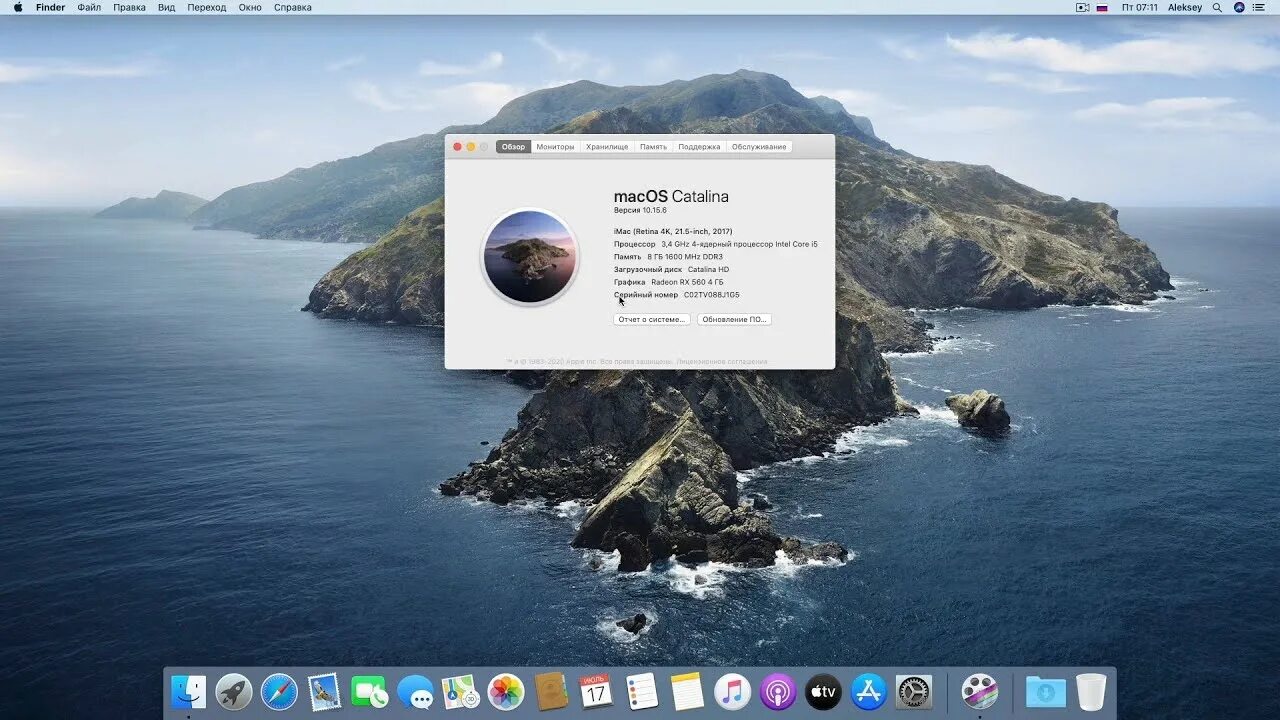Screen dimensions: 1280x720
Task: Open the film reel app in Dock
Action: 980,691
